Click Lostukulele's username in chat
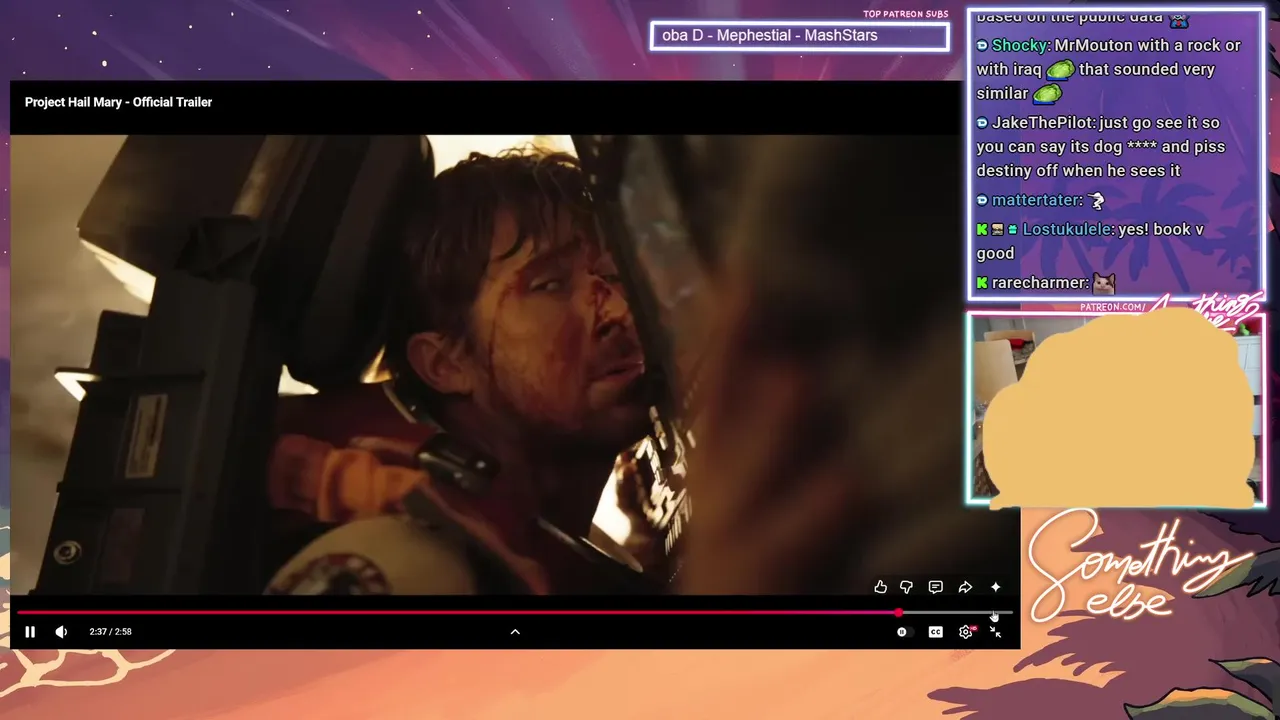This screenshot has width=1280, height=720. (1066, 229)
